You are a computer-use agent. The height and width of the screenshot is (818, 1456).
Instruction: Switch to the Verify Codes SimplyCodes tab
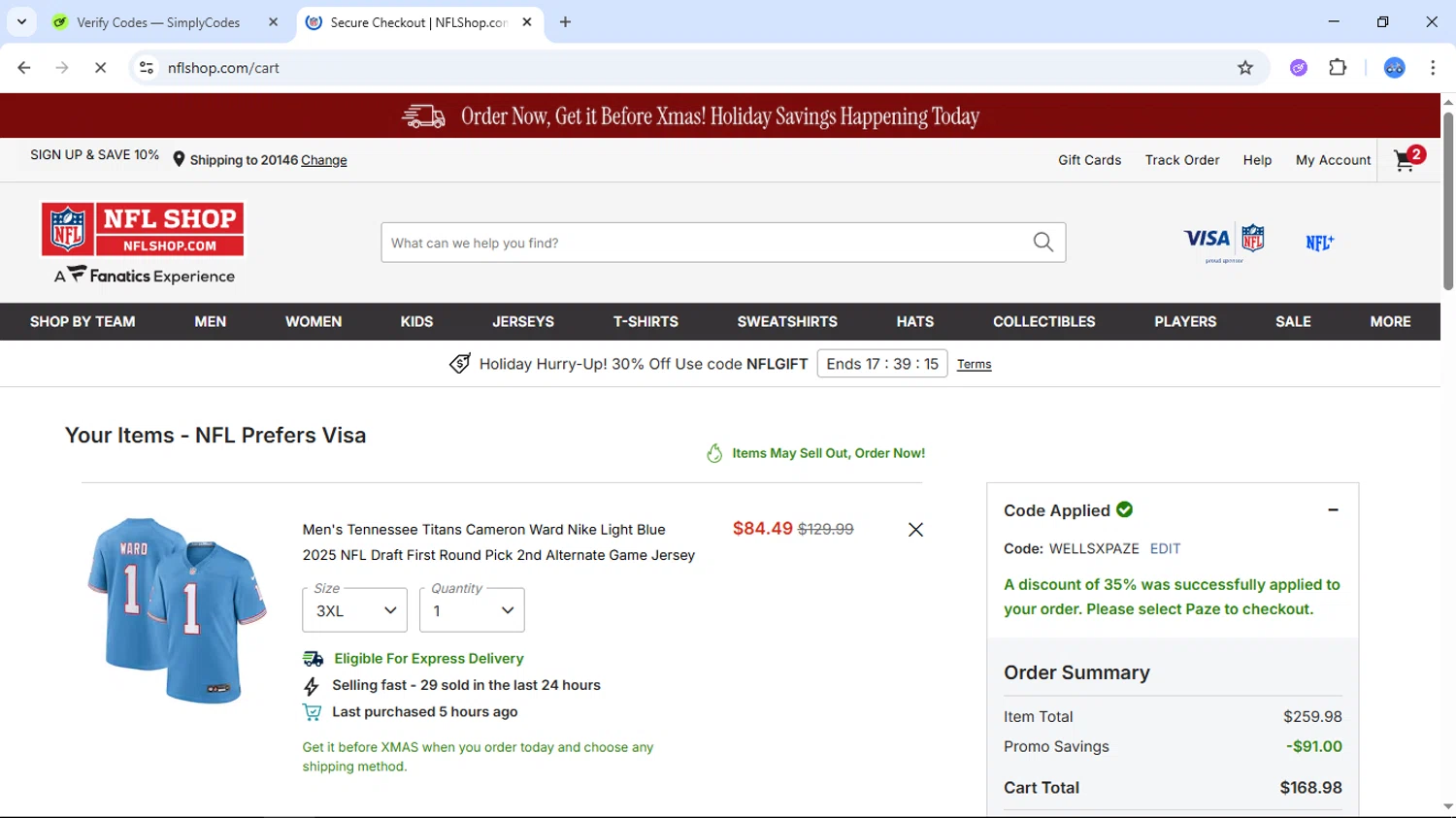[160, 21]
